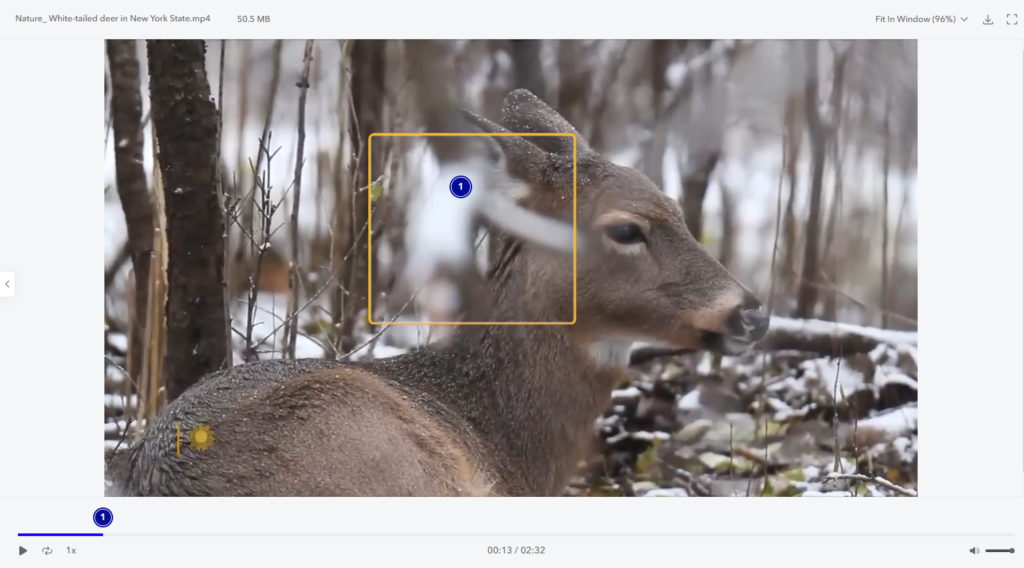1024x568 pixels.
Task: Select comment marker 1 on the timeline
Action: [103, 517]
